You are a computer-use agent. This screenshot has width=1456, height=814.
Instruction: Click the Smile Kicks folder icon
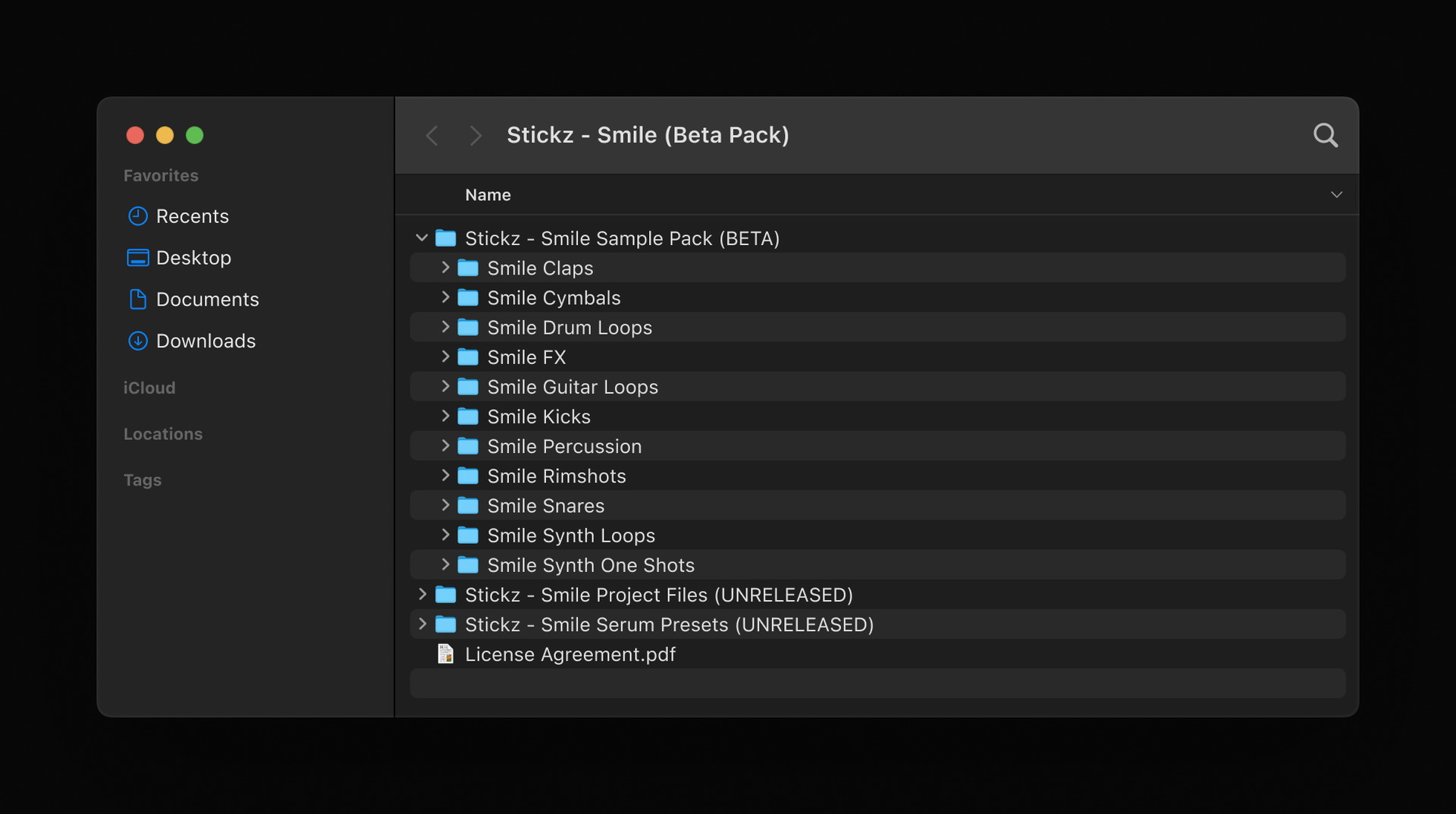click(x=468, y=416)
